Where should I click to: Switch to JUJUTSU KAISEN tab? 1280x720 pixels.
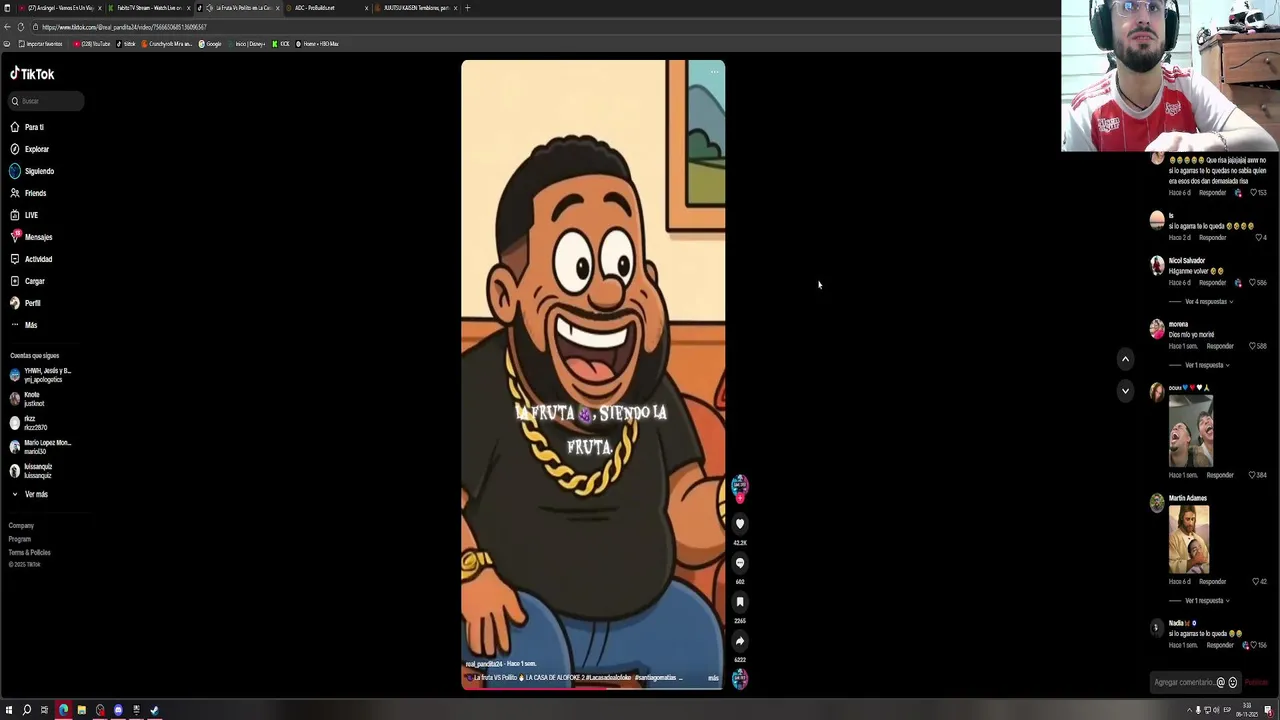coord(417,8)
